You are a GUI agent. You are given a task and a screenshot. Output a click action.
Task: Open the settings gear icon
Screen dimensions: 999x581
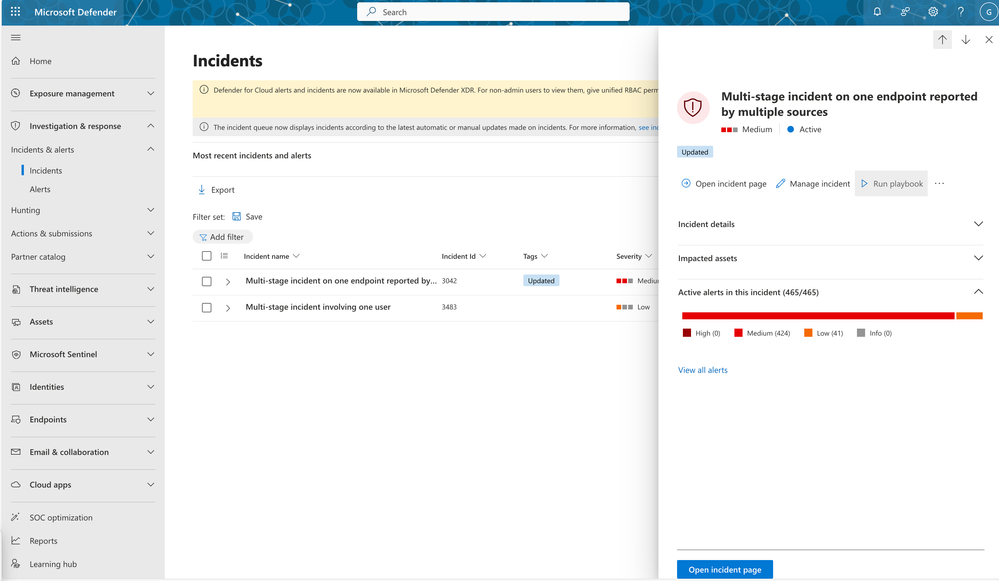933,11
